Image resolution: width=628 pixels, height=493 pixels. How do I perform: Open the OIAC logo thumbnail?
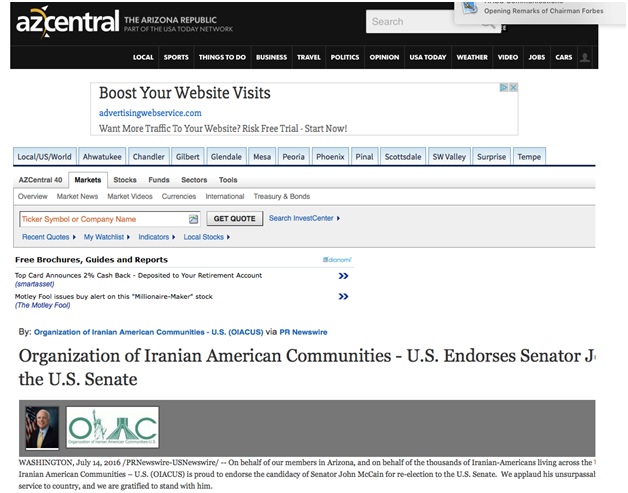click(x=113, y=427)
